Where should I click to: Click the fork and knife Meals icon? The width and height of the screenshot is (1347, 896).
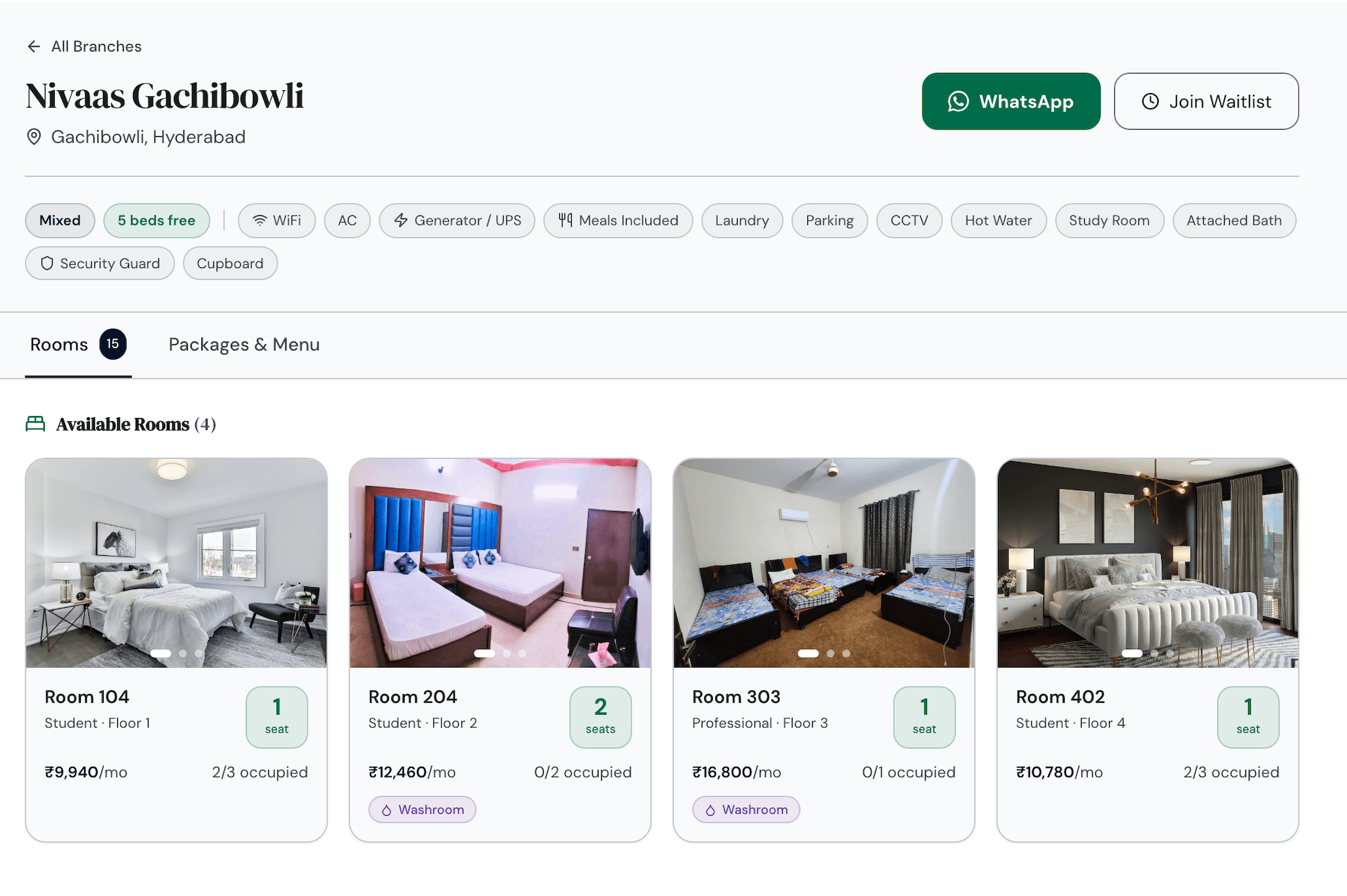(x=565, y=221)
